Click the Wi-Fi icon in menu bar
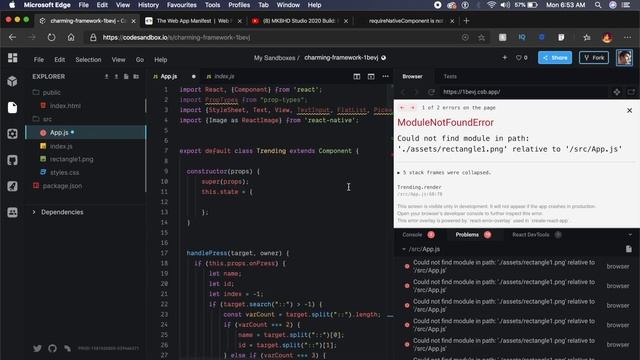The width and height of the screenshot is (640, 360). [x=491, y=5]
